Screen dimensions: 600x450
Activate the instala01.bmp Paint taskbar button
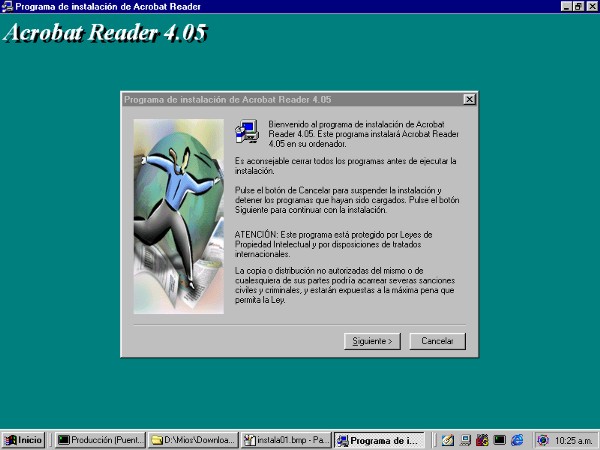[286, 439]
